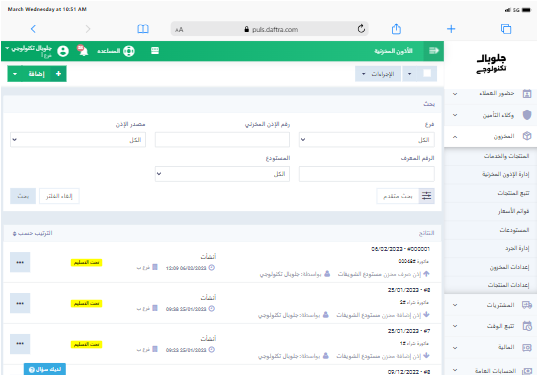The height and width of the screenshot is (375, 537).
Task: Tick the select-all checkbox in the toolbar
Action: tap(427, 73)
